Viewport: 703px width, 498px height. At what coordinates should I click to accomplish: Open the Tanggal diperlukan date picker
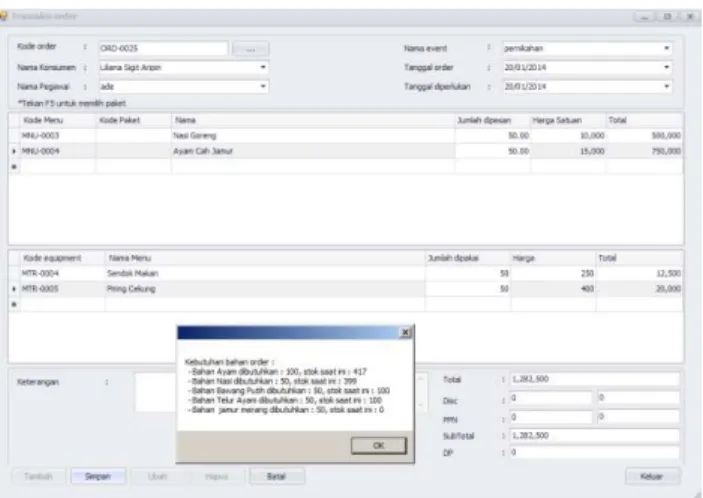[x=667, y=86]
